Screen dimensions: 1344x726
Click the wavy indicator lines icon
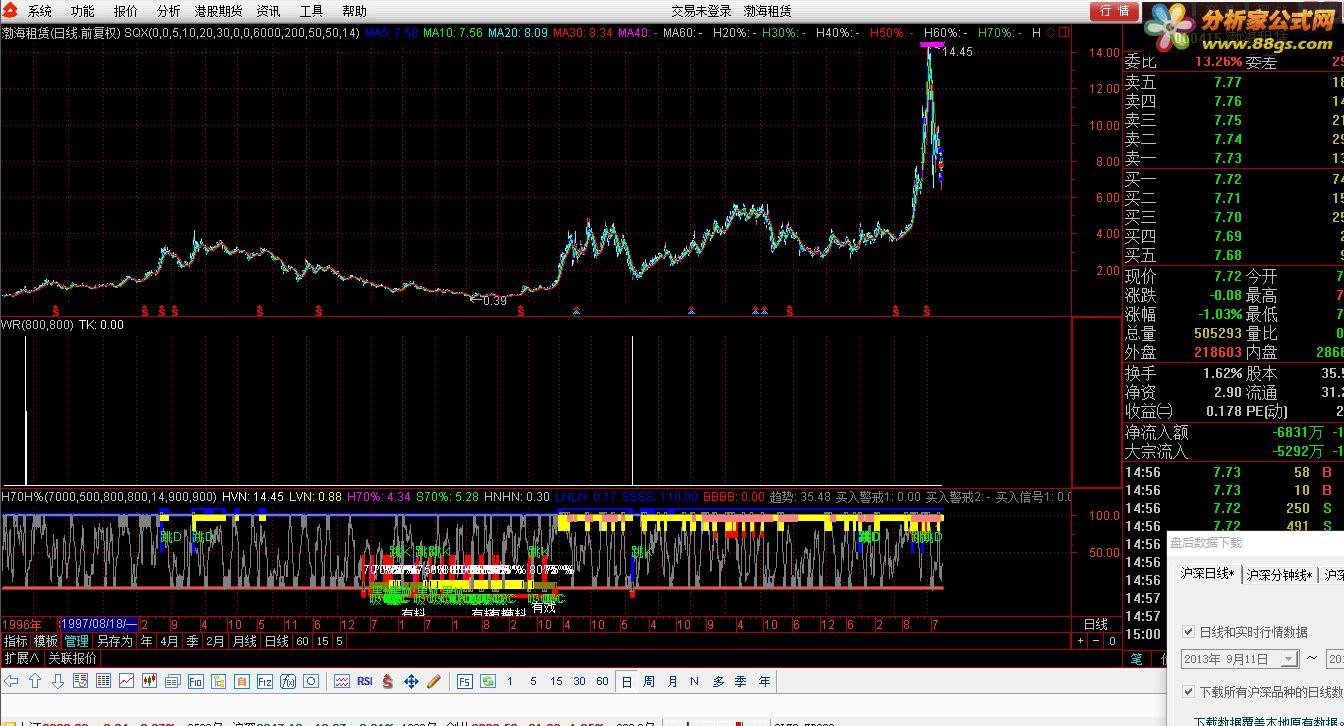342,681
